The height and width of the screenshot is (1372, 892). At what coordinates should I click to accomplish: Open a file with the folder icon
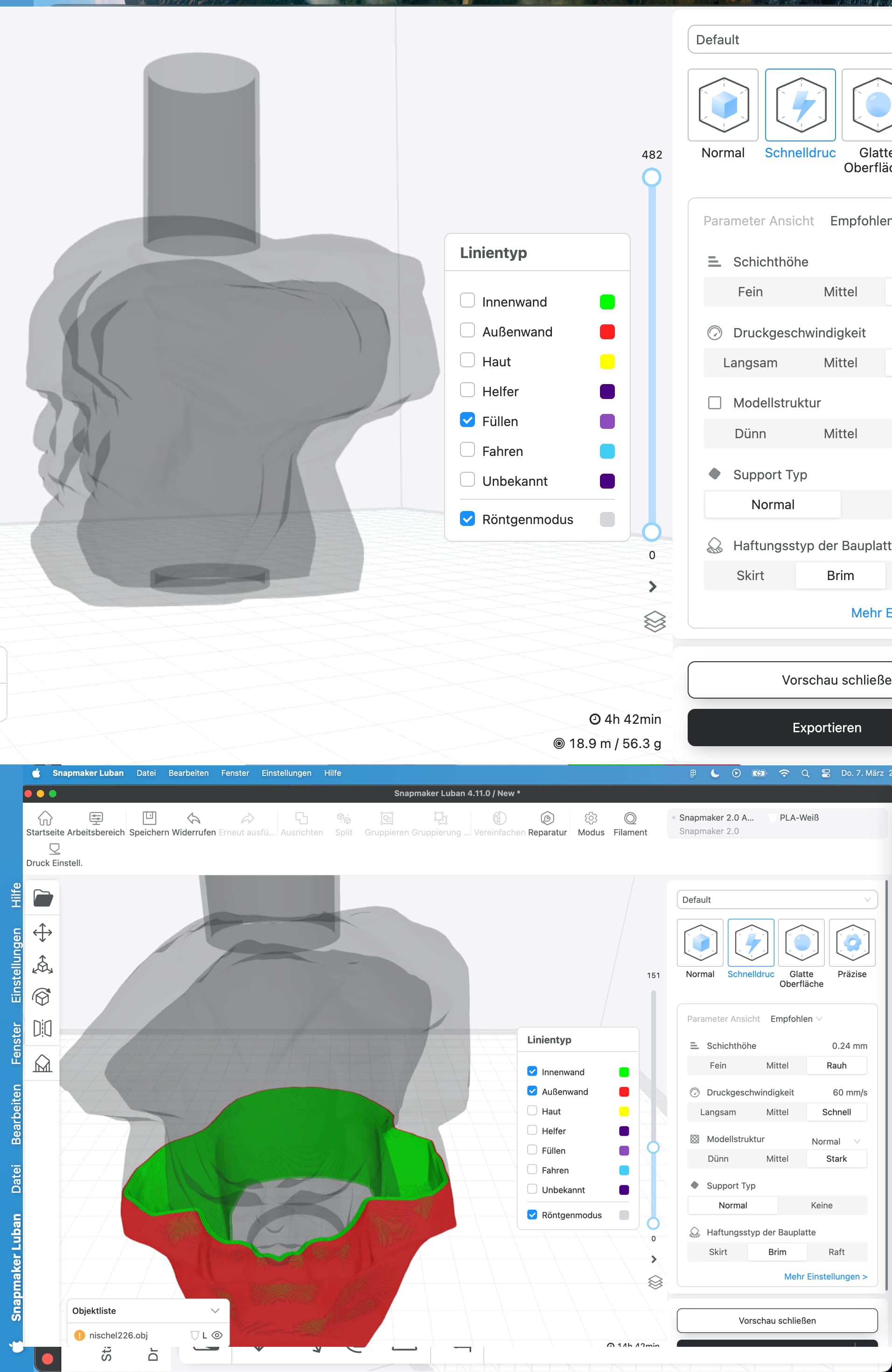pyautogui.click(x=42, y=898)
